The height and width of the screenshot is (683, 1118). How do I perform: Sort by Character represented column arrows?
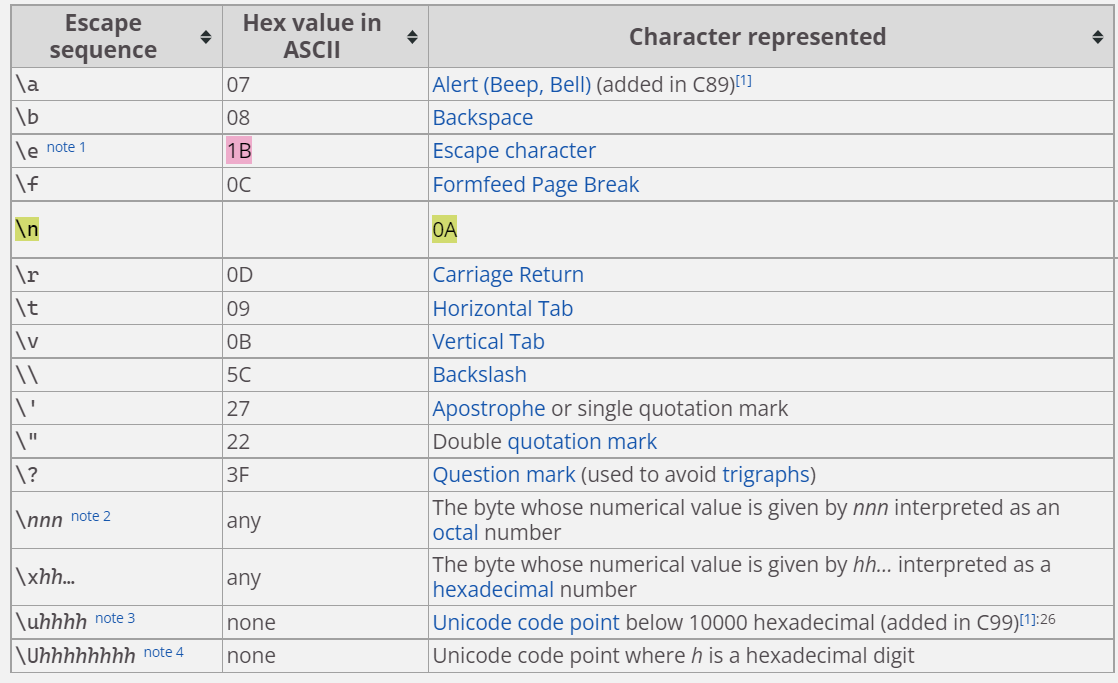[1098, 37]
